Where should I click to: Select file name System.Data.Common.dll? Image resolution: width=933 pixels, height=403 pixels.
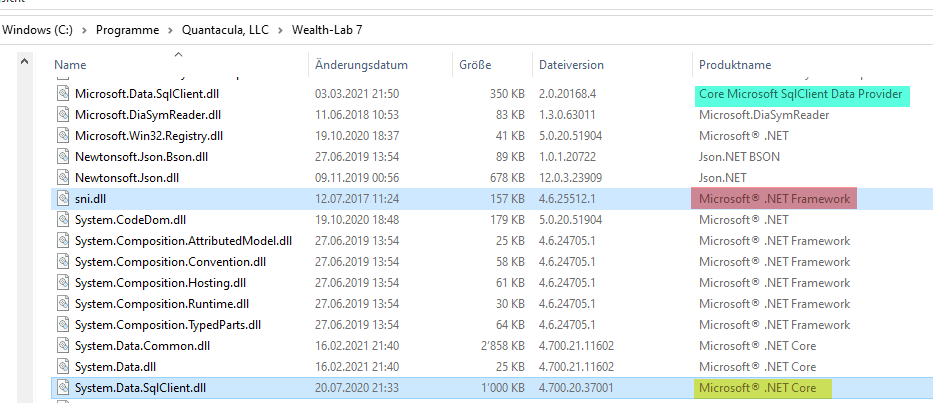point(142,345)
